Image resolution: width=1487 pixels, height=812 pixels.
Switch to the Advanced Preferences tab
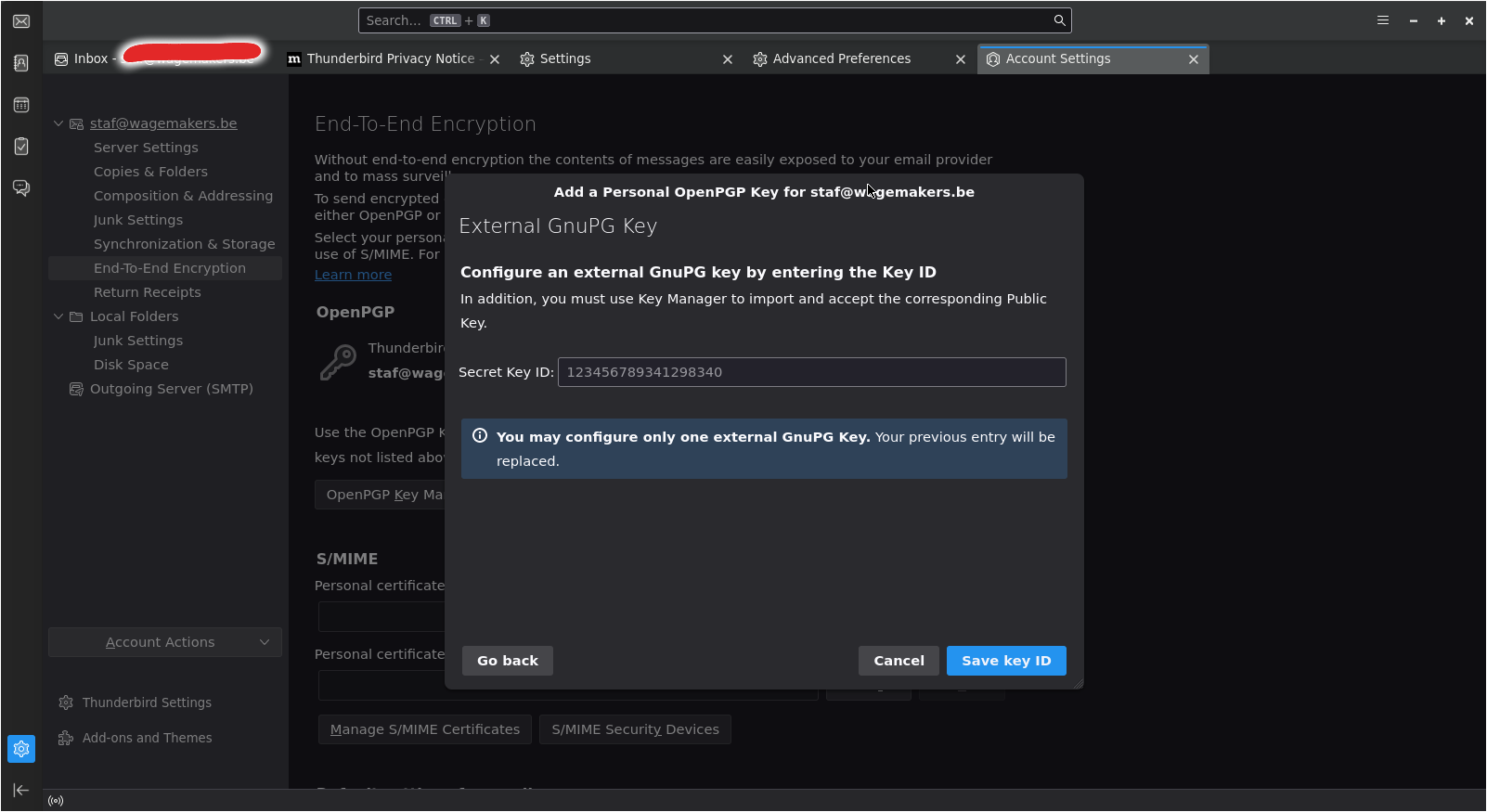(841, 58)
